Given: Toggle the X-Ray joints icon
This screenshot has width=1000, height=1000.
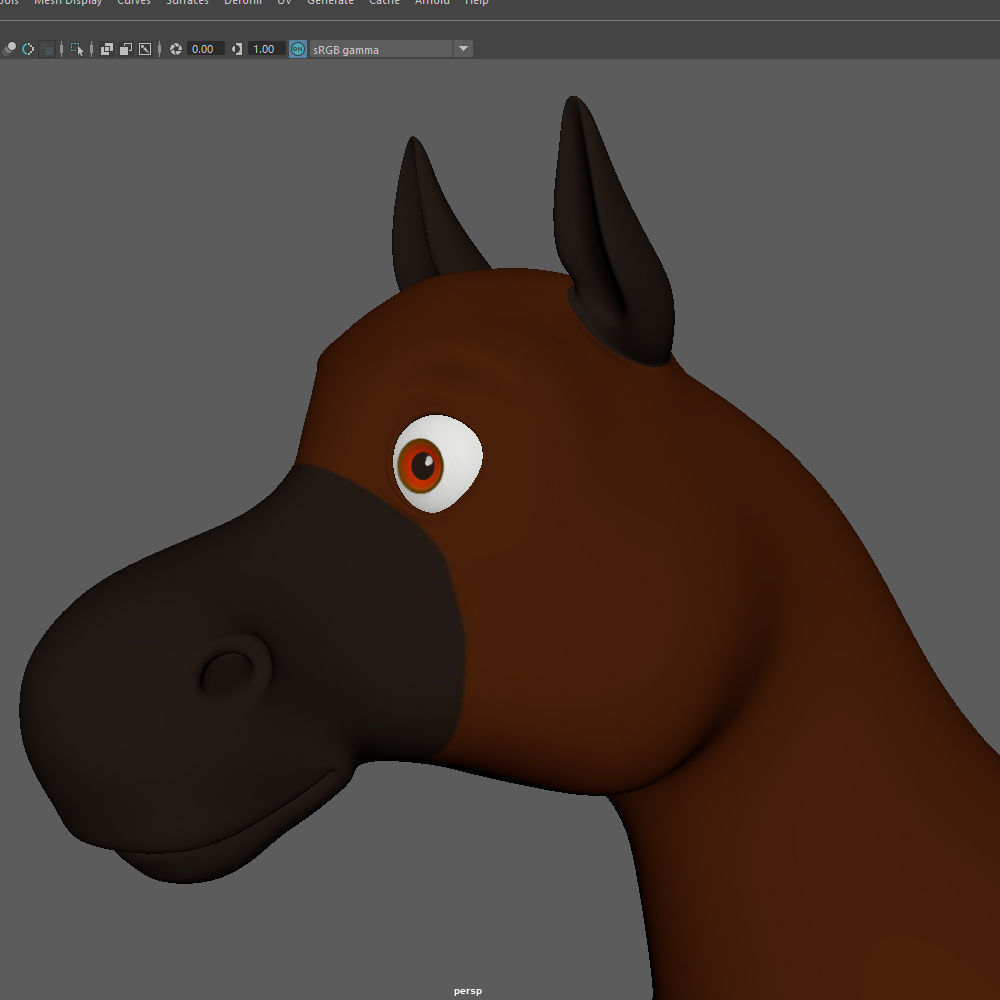Looking at the screenshot, I should coord(145,49).
